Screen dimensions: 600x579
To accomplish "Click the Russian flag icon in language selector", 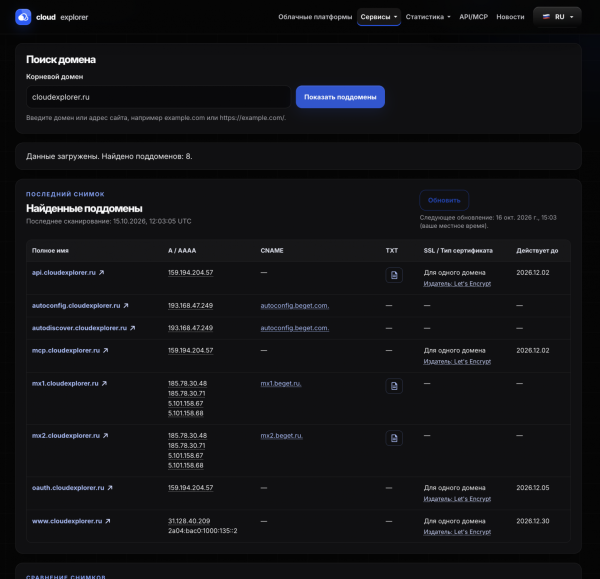I will pos(546,16).
